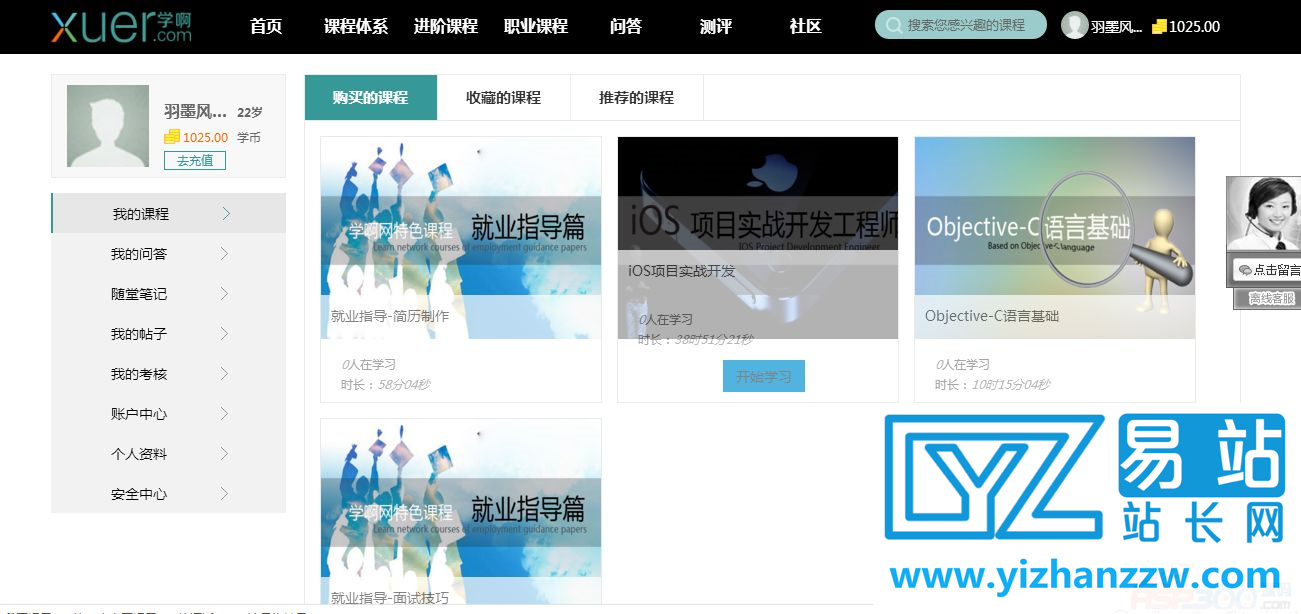This screenshot has width=1301, height=614.
Task: Switch to the 收藏的课程 tab
Action: [504, 98]
